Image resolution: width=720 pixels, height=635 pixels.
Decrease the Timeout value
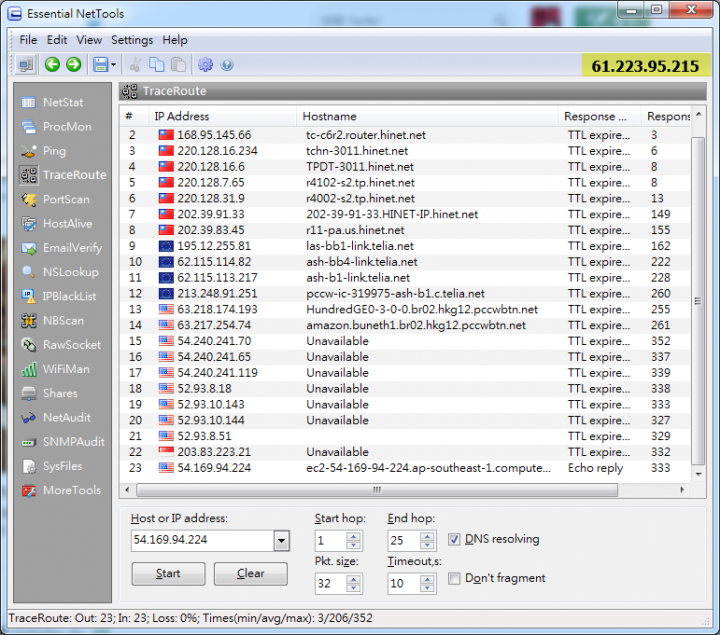pyautogui.click(x=427, y=588)
